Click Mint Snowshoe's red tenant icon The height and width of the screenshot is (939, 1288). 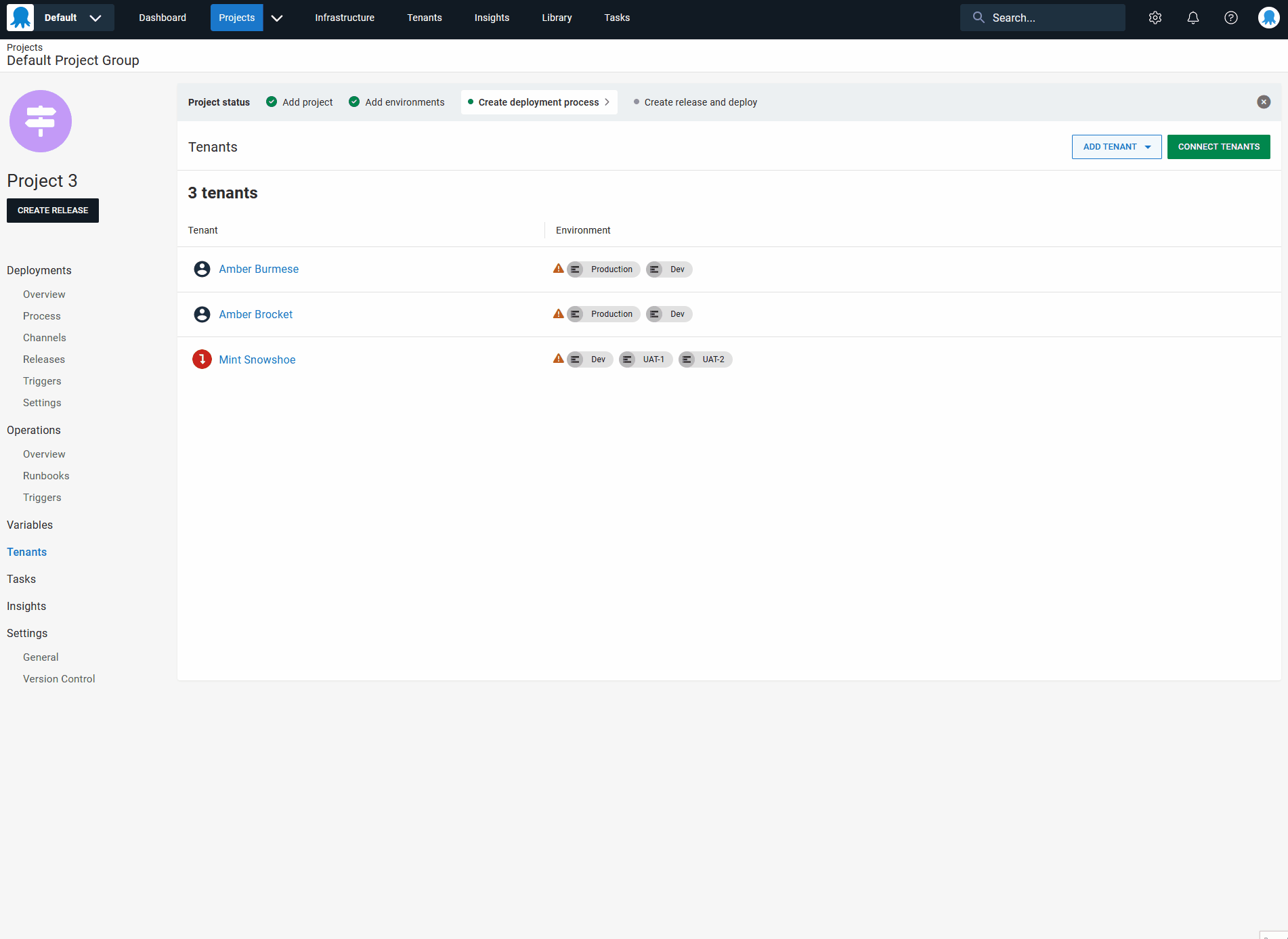point(202,359)
